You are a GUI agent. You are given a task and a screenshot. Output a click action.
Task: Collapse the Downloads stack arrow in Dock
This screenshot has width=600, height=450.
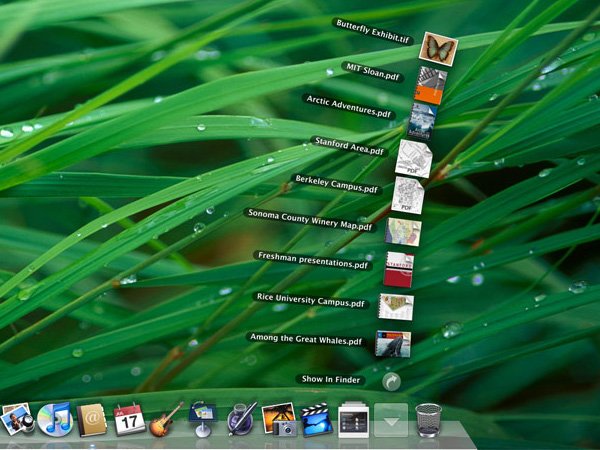click(x=391, y=420)
